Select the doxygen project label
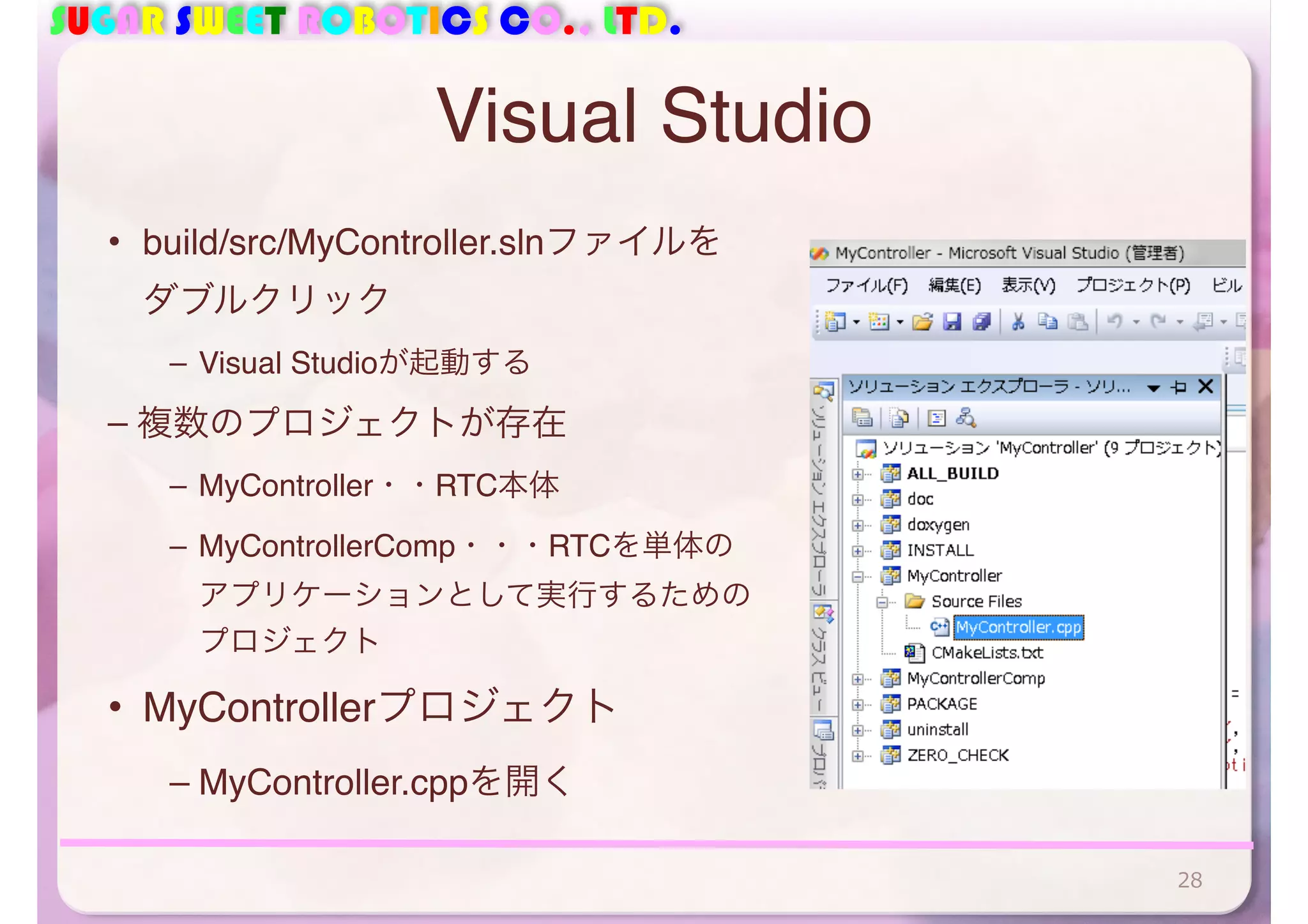The width and height of the screenshot is (1308, 924). (x=938, y=526)
